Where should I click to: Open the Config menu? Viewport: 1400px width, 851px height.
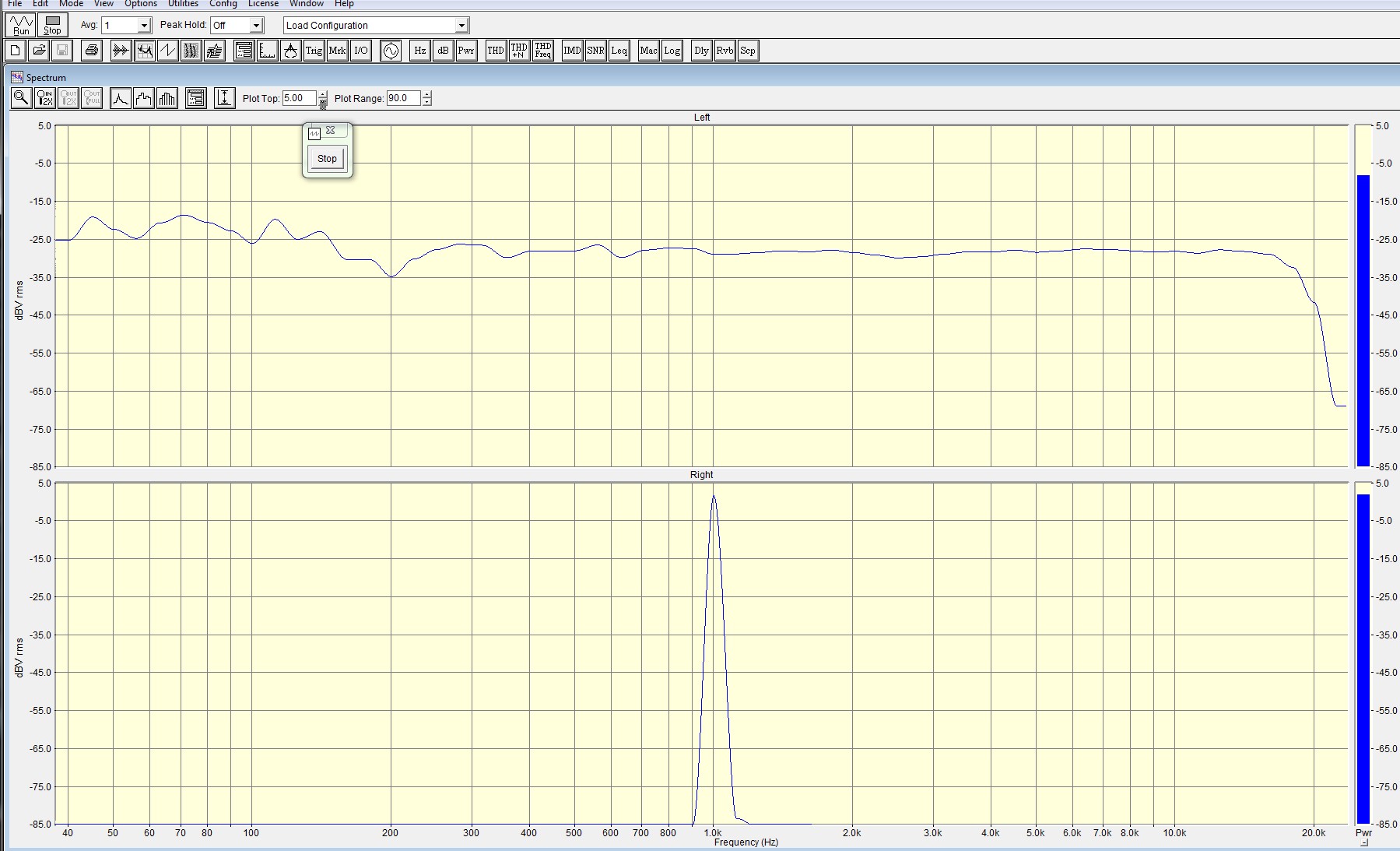223,3
